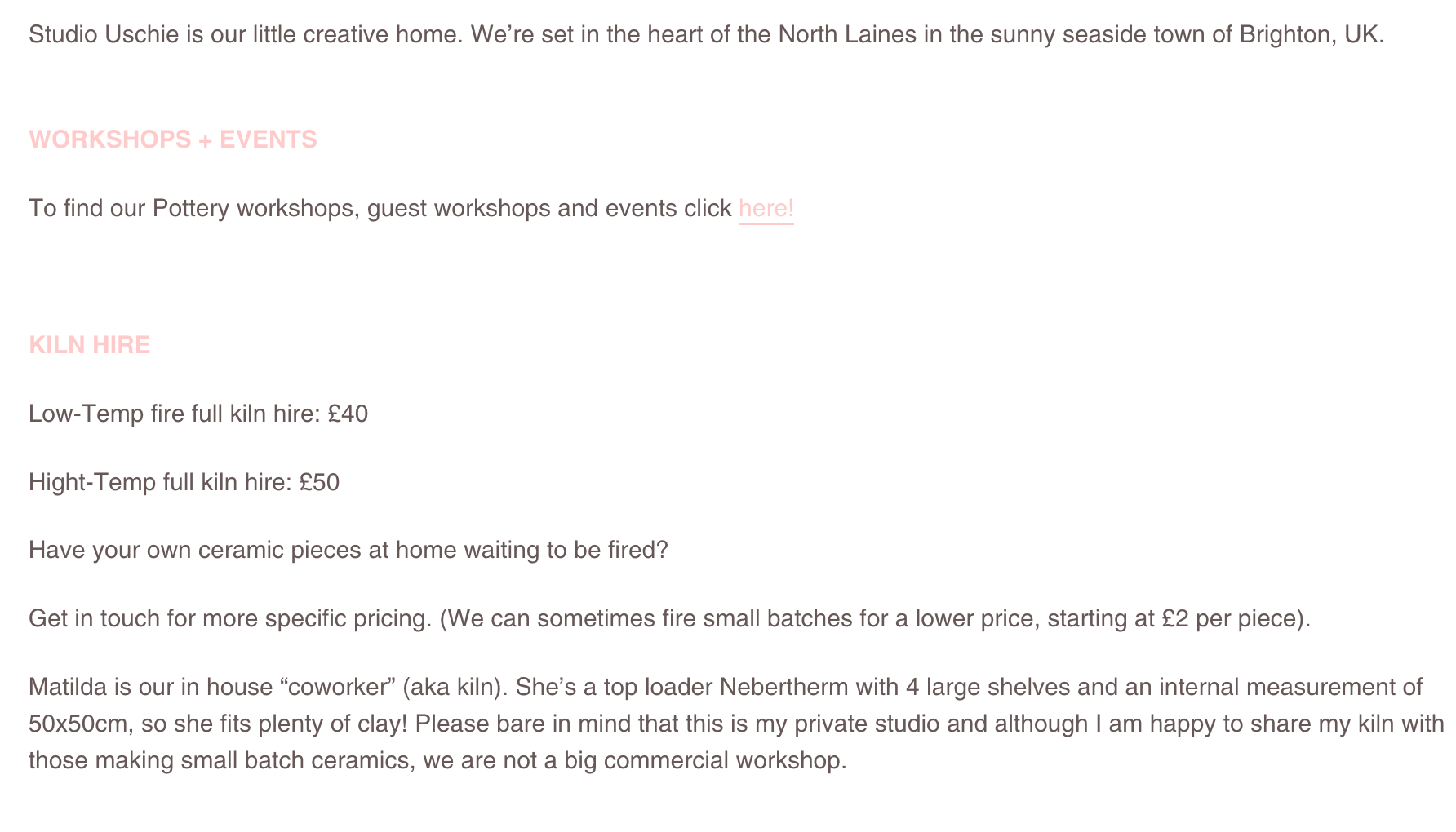Select the Low-Temp fire kiln hire line
Viewport: 1456px width, 832px height.
(198, 414)
